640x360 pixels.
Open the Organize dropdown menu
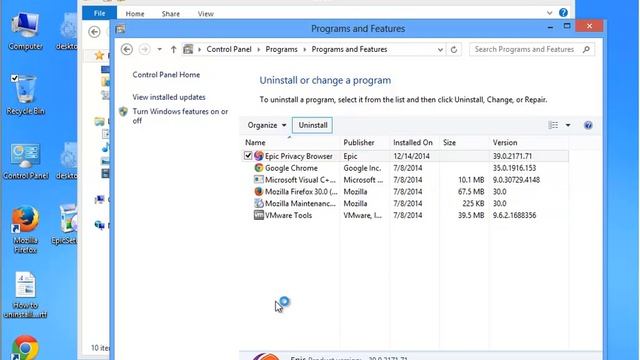tap(267, 125)
